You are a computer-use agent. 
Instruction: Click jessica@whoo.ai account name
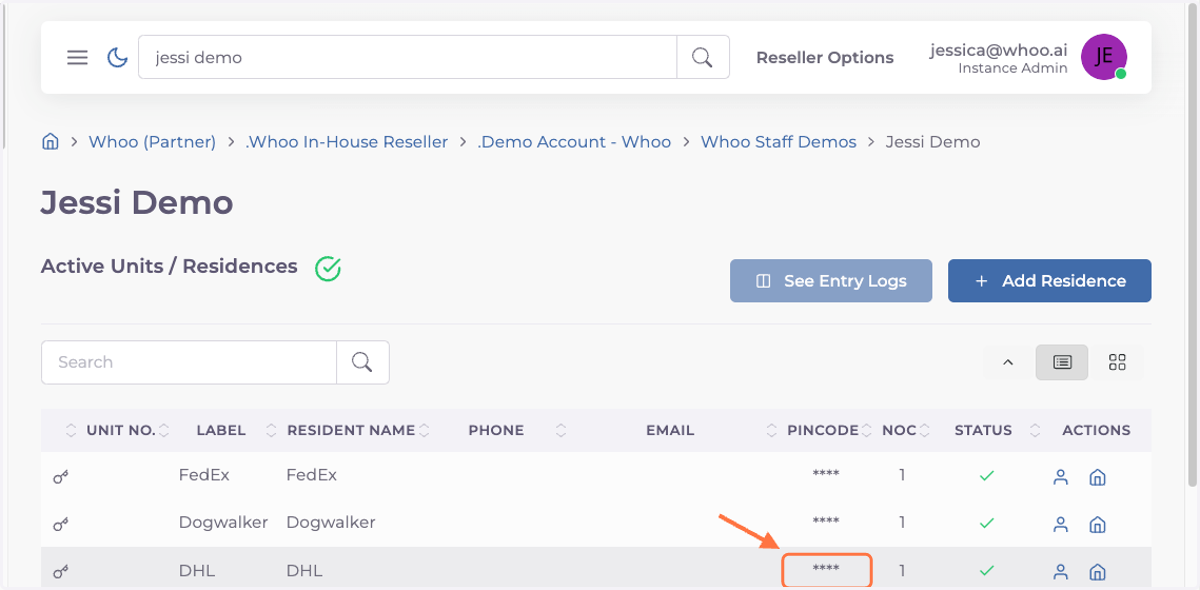point(998,49)
